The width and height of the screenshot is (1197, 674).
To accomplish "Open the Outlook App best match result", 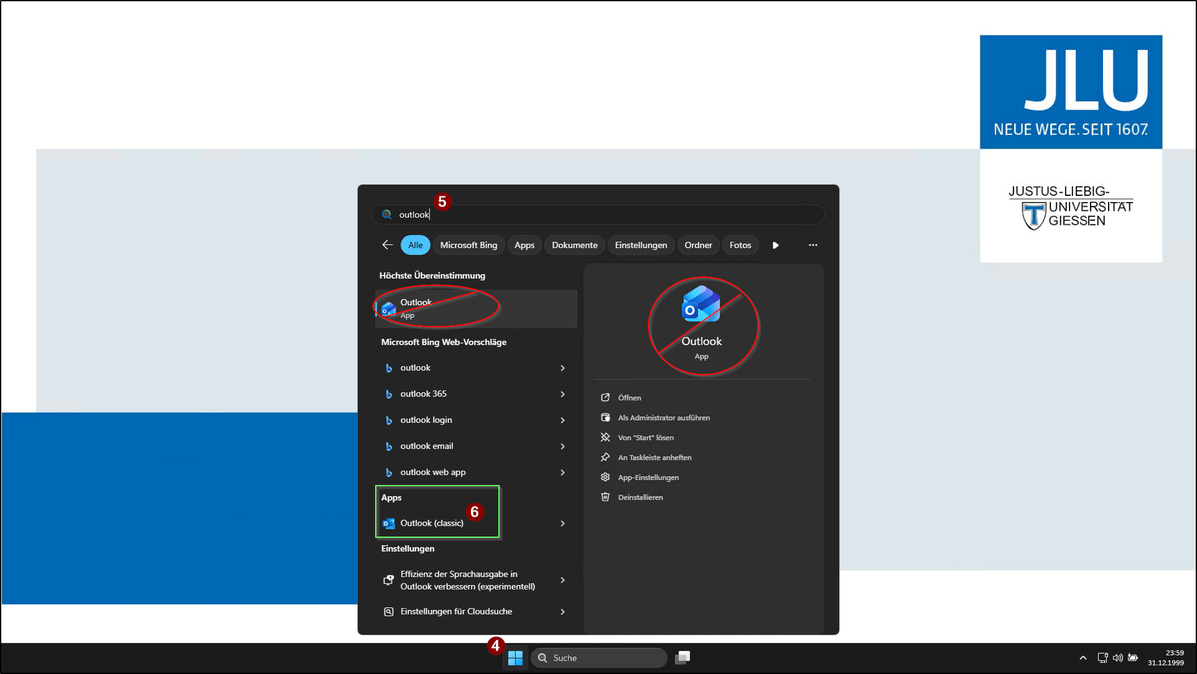I will tap(476, 308).
